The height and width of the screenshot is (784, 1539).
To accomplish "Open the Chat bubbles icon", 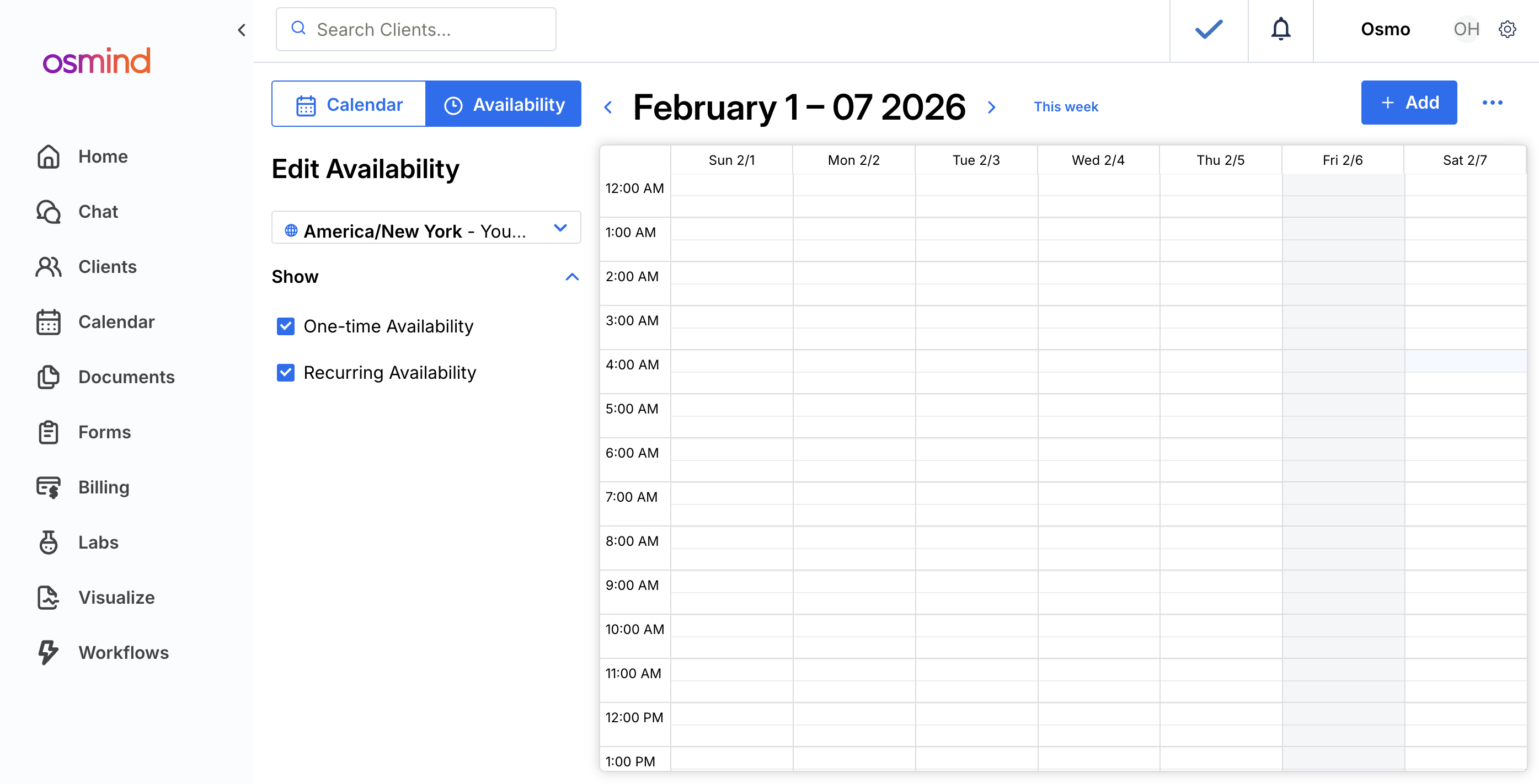I will [49, 211].
